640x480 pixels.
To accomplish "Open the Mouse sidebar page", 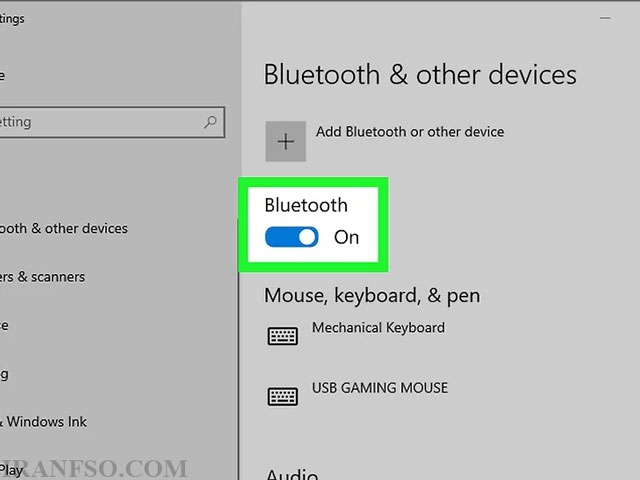I will tap(4, 325).
